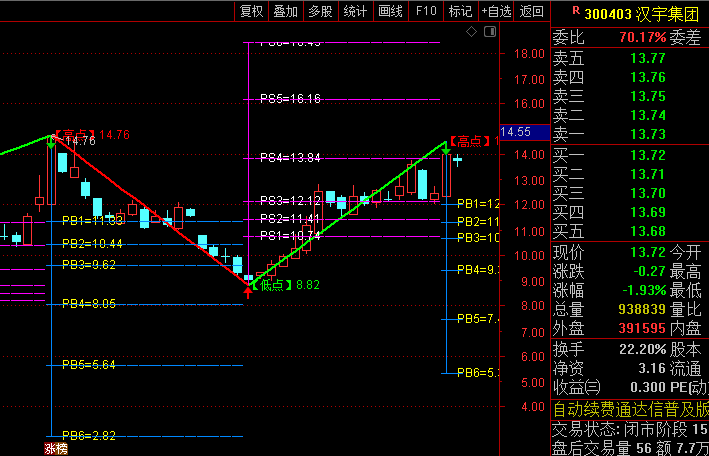
Task: Select the 标记 mark button
Action: pyautogui.click(x=460, y=11)
